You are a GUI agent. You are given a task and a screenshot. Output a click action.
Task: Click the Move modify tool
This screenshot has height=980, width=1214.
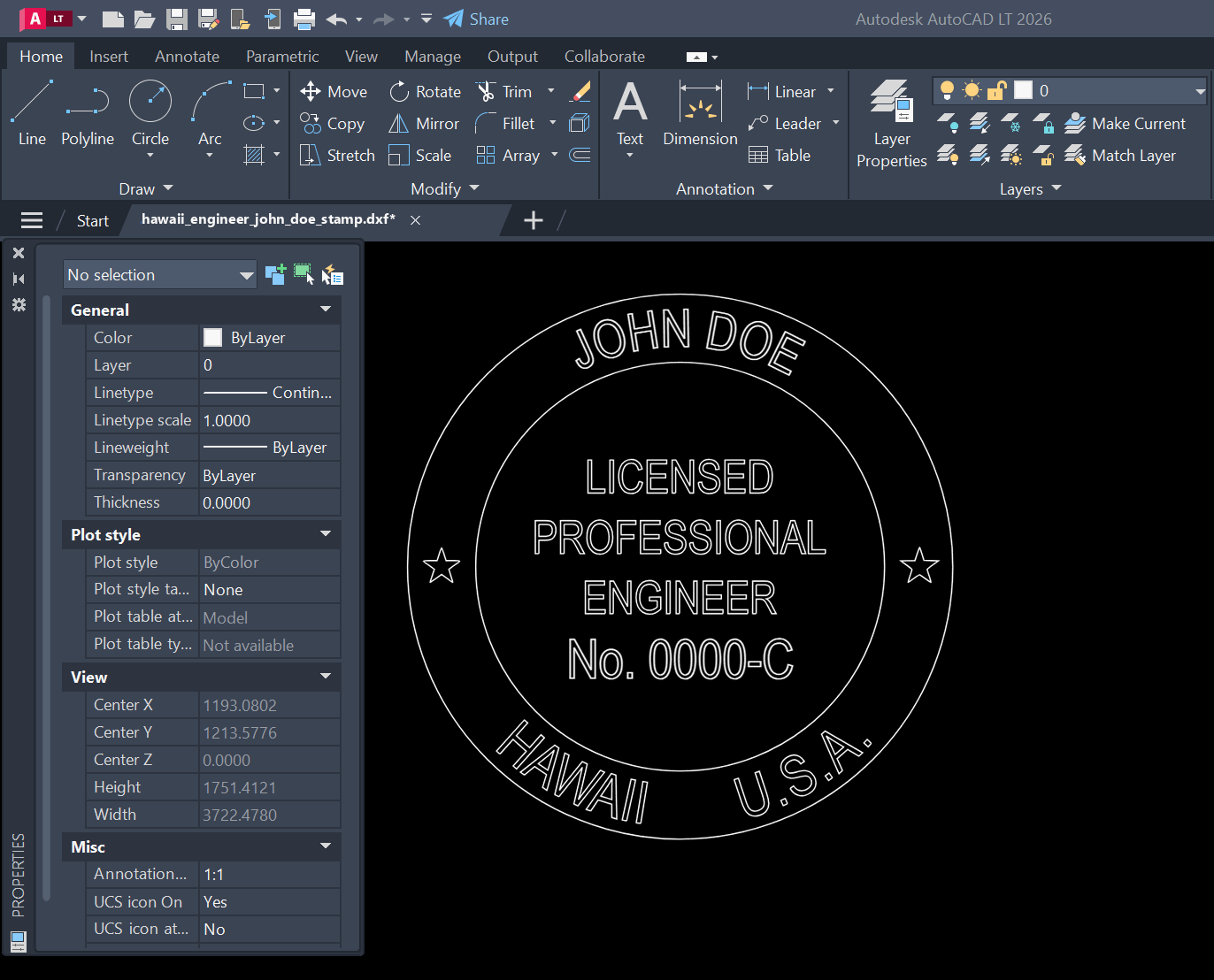334,92
